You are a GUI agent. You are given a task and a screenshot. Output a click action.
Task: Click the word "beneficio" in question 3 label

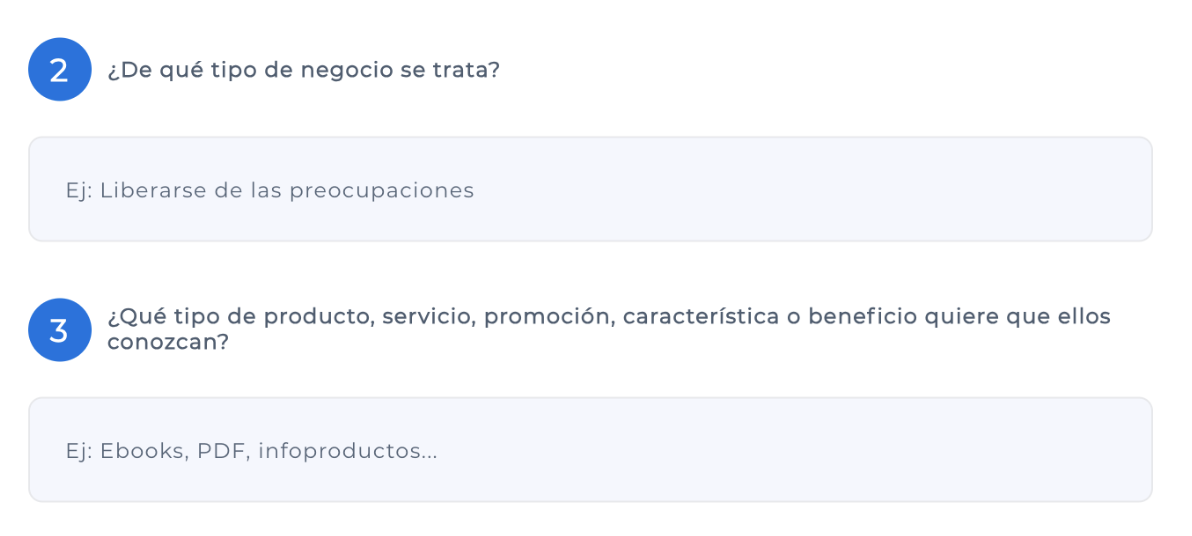pos(861,318)
